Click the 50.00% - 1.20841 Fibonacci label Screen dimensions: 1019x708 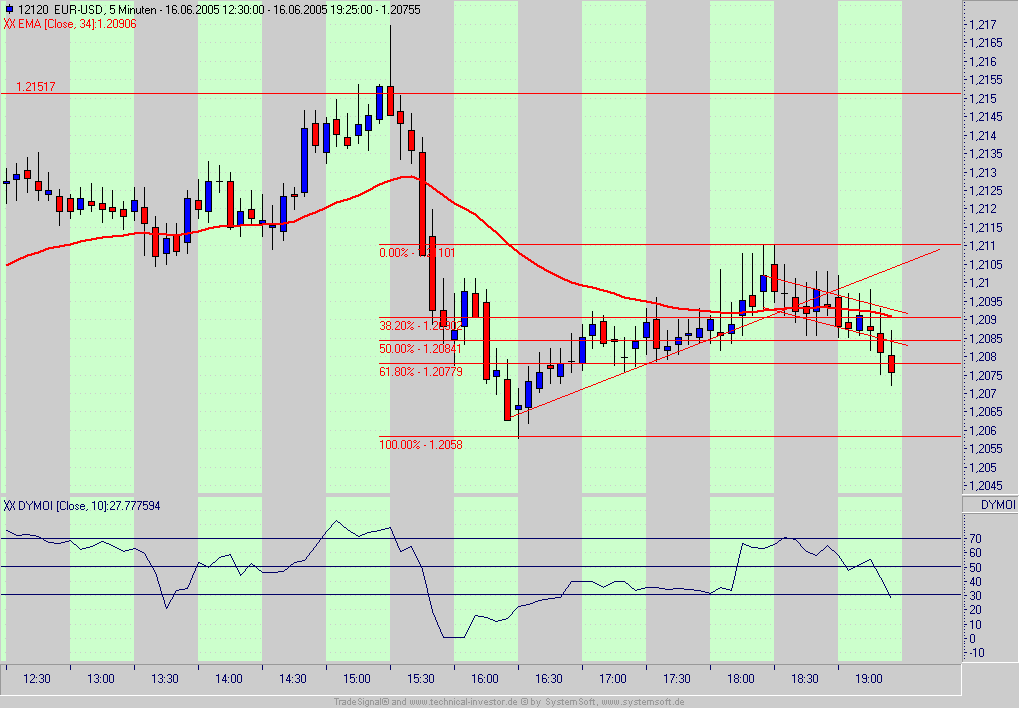click(420, 349)
